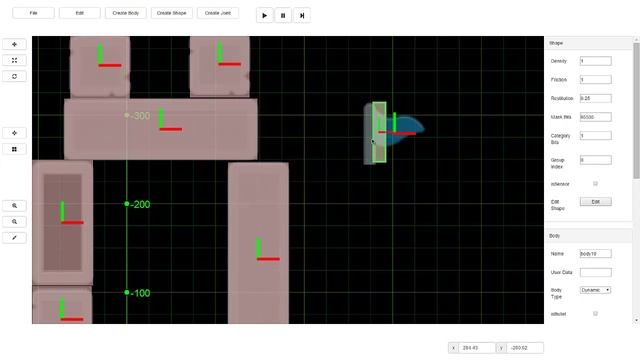The height and width of the screenshot is (360, 640).
Task: Click the X coordinate field below the canvas
Action: point(477,348)
